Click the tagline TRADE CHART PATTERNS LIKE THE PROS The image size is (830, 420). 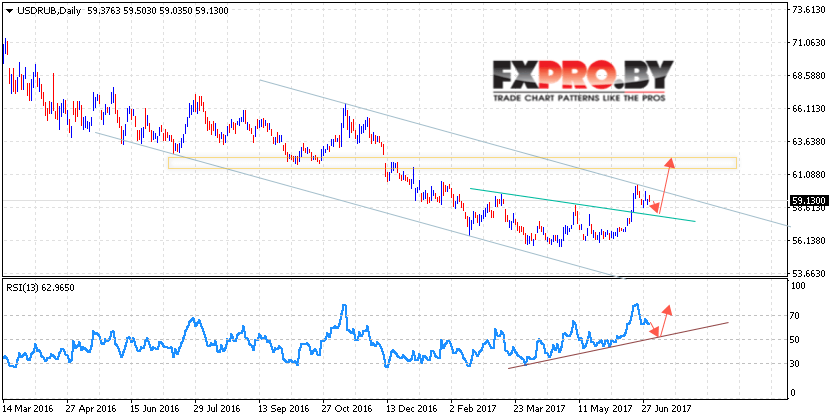pos(579,98)
